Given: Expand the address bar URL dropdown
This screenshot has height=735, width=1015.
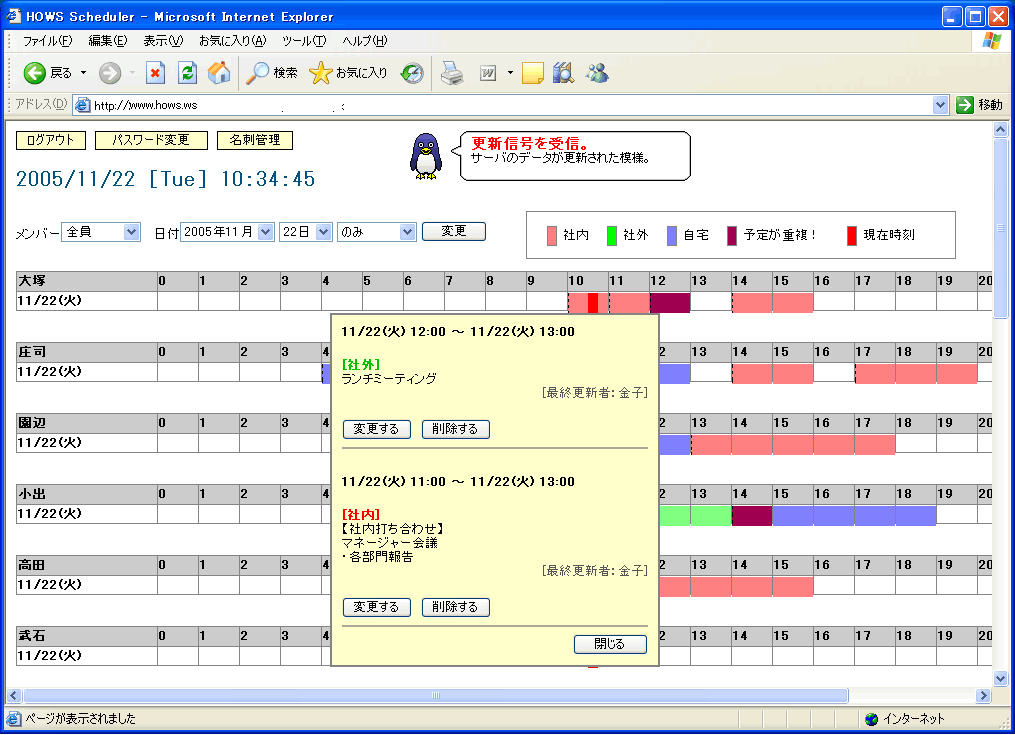Looking at the screenshot, I should (941, 105).
